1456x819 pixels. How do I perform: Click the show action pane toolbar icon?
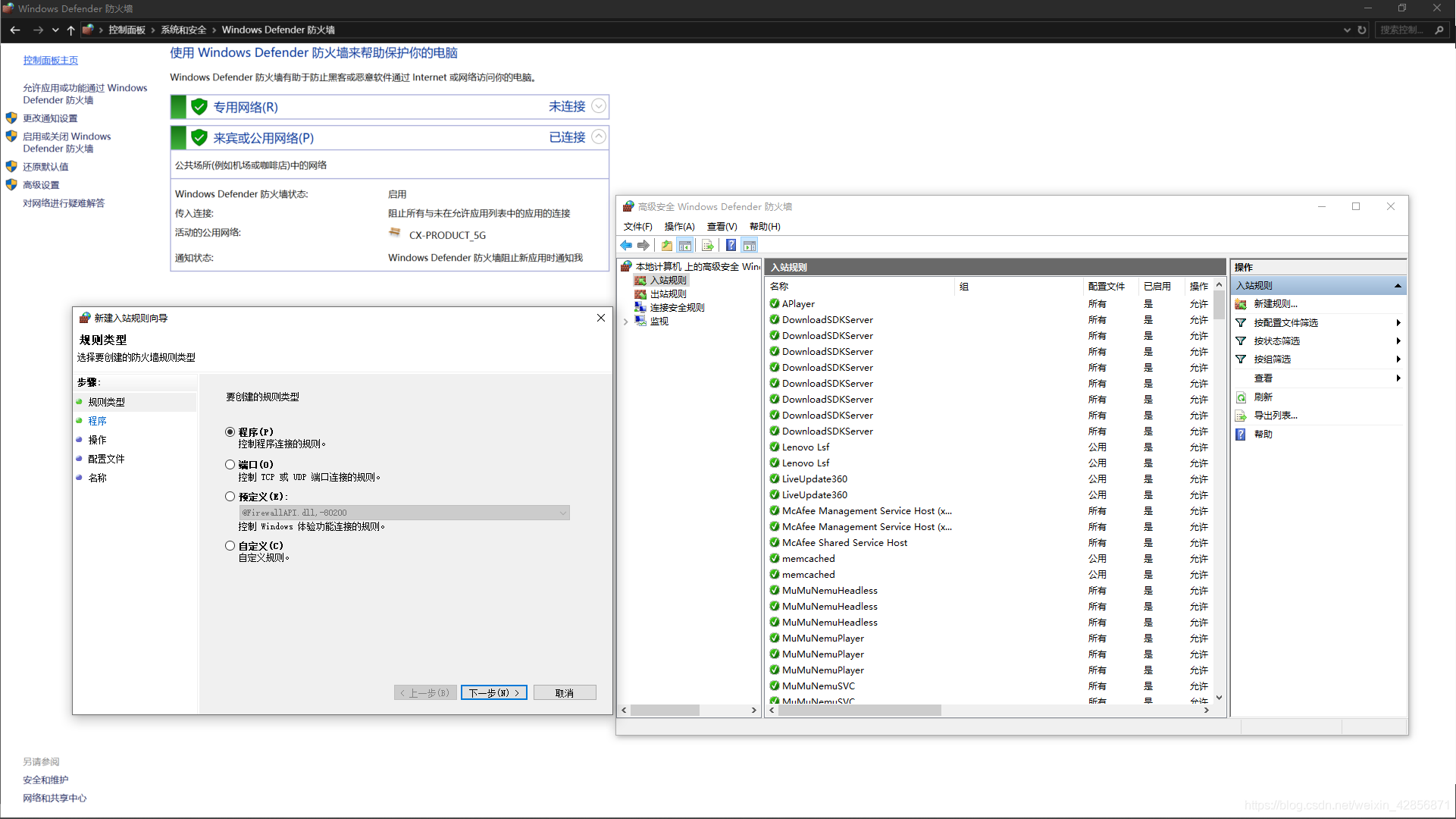point(750,244)
